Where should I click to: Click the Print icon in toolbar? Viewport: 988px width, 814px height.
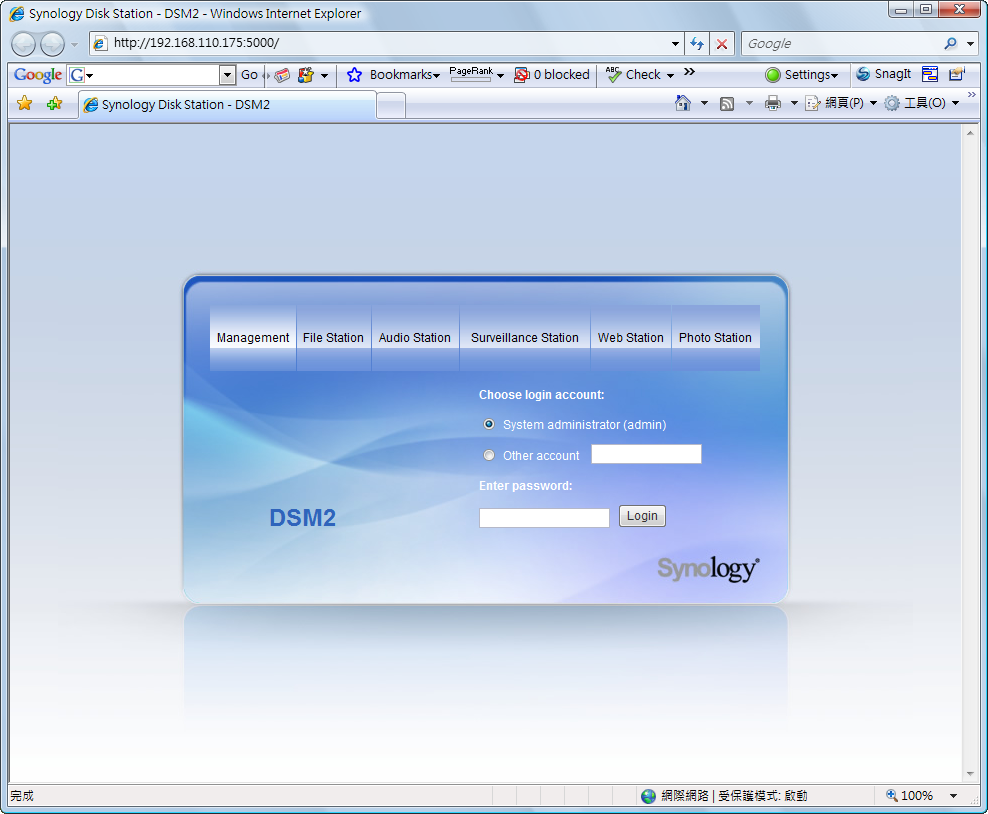tap(773, 103)
